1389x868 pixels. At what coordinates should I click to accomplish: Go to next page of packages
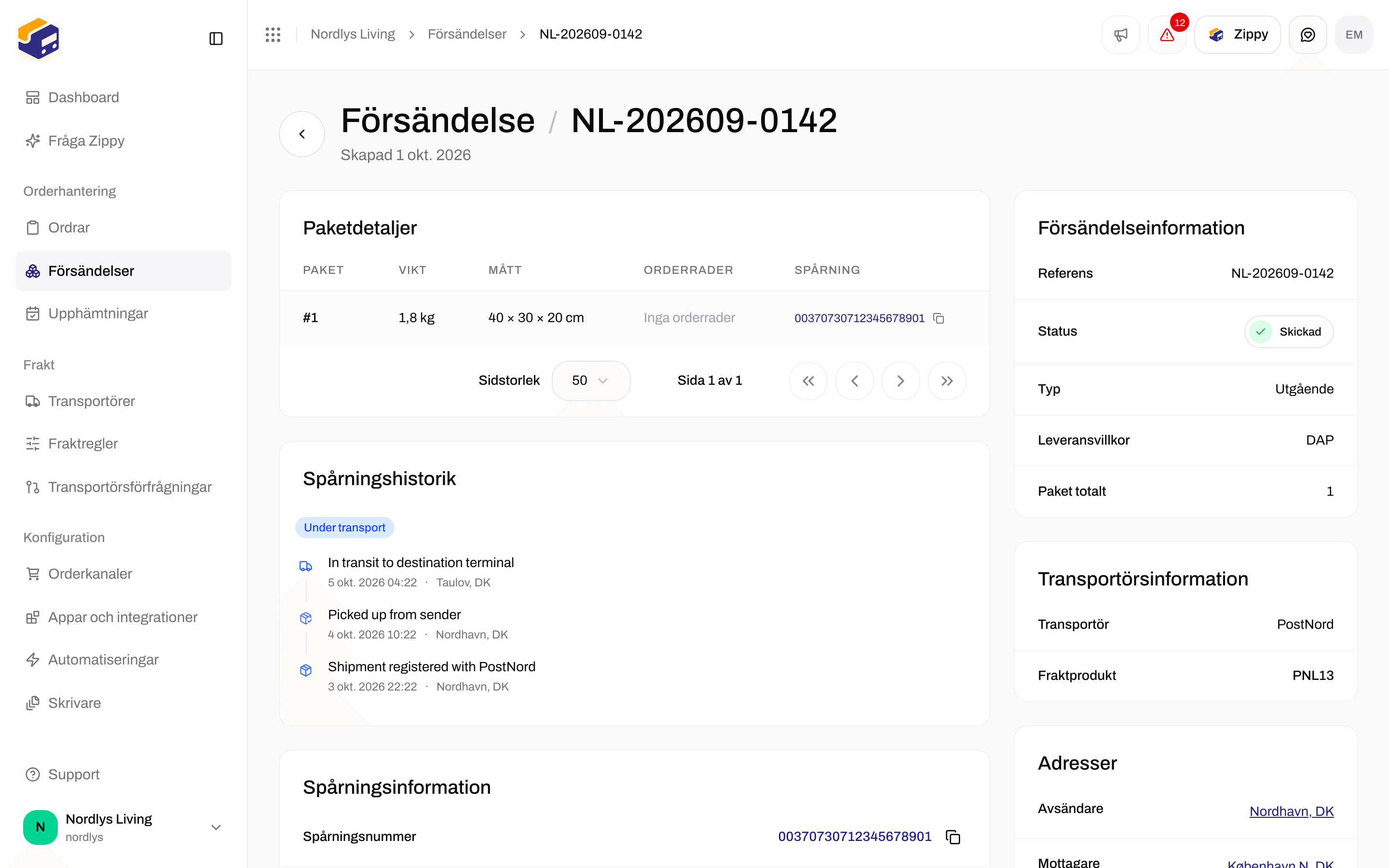point(900,380)
